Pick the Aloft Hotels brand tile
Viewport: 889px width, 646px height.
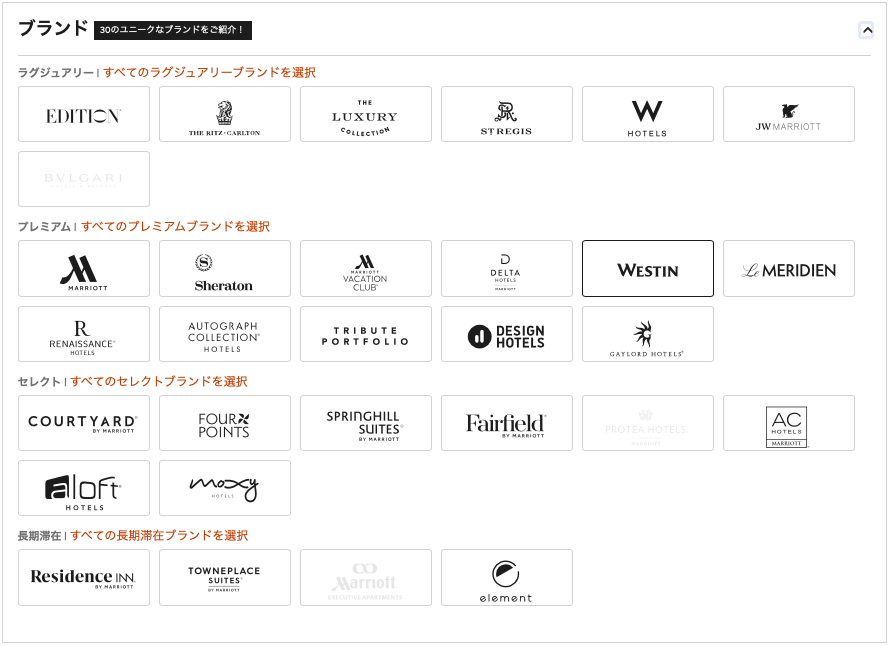[84, 488]
